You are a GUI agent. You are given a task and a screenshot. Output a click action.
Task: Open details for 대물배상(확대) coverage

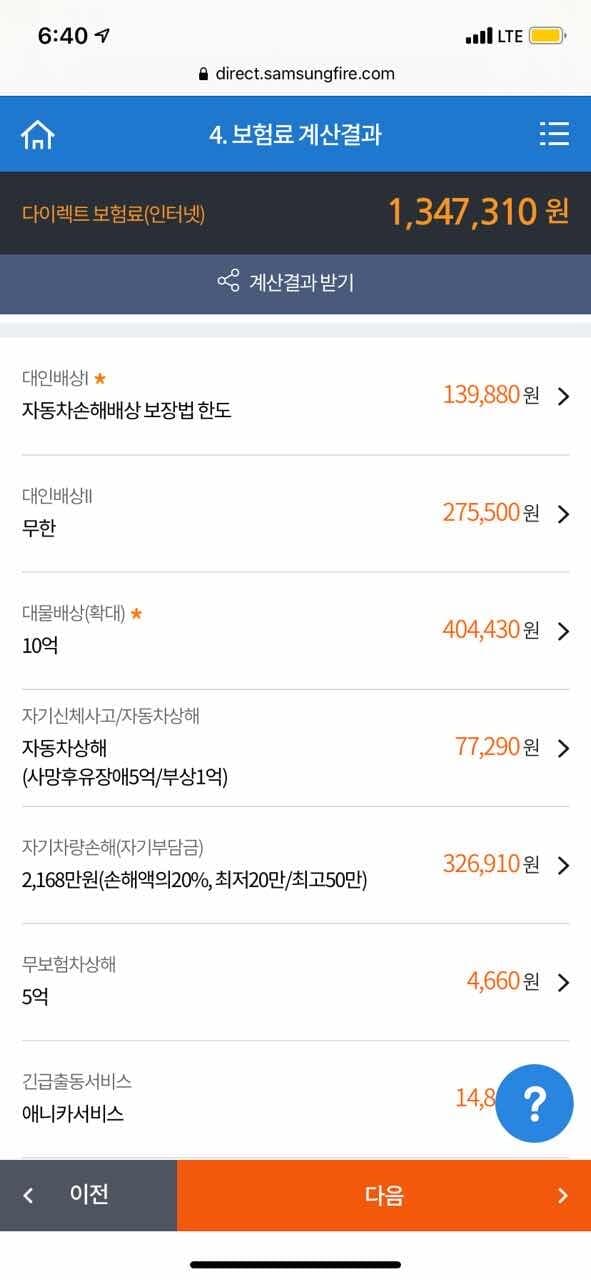click(560, 631)
